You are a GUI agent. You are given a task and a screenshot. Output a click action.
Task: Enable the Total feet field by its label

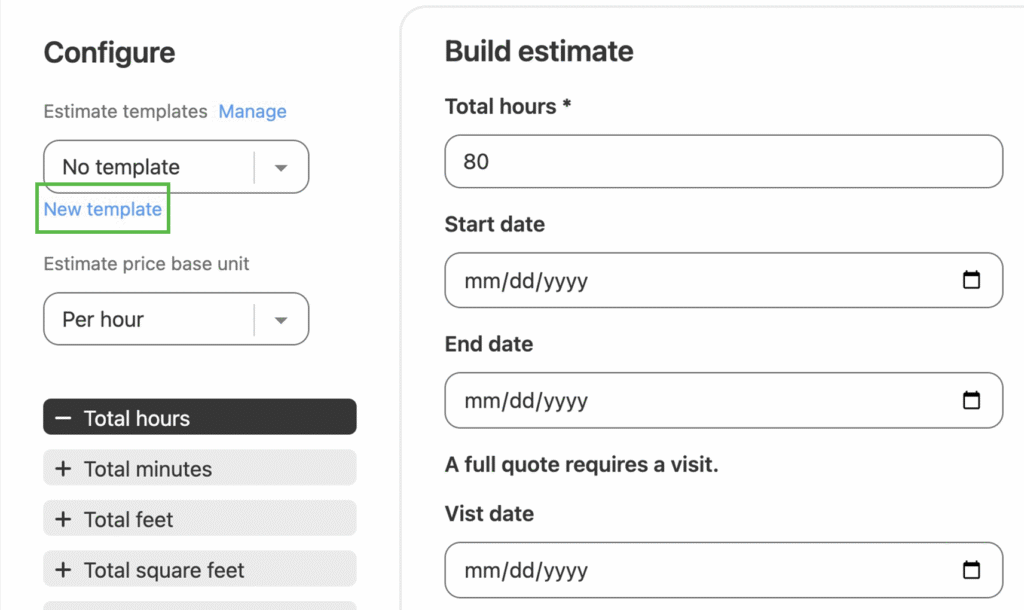pyautogui.click(x=128, y=519)
